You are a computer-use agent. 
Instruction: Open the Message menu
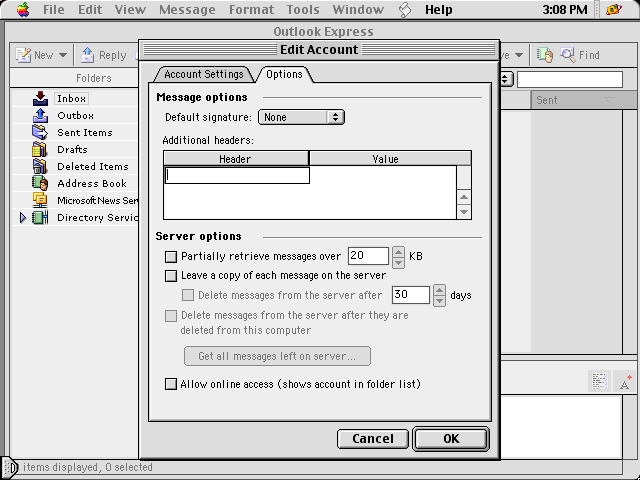click(x=187, y=9)
